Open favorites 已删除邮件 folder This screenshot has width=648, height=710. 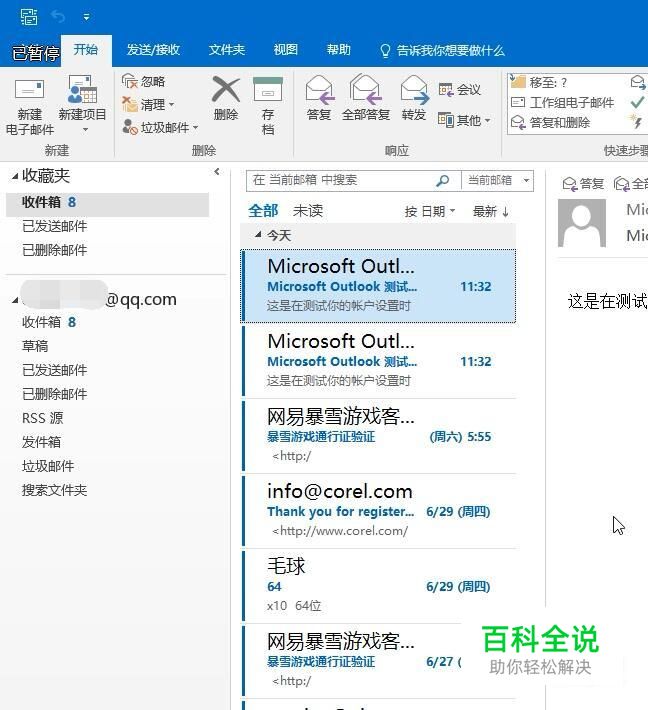pyautogui.click(x=54, y=250)
